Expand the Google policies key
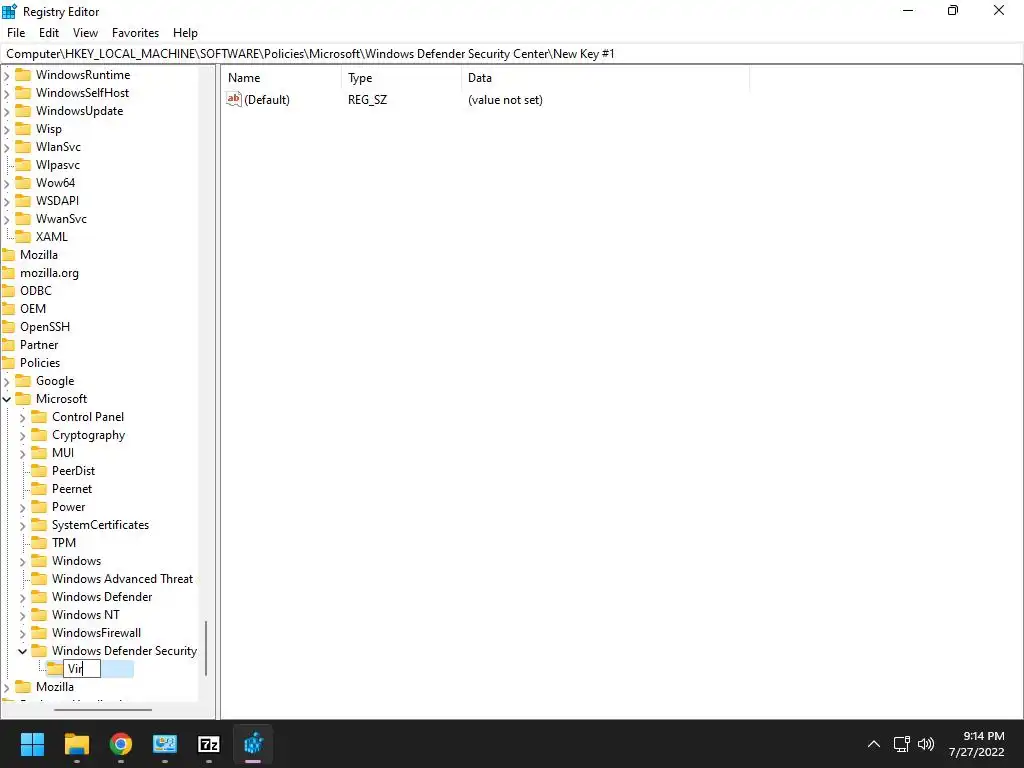1024x768 pixels. coord(7,381)
